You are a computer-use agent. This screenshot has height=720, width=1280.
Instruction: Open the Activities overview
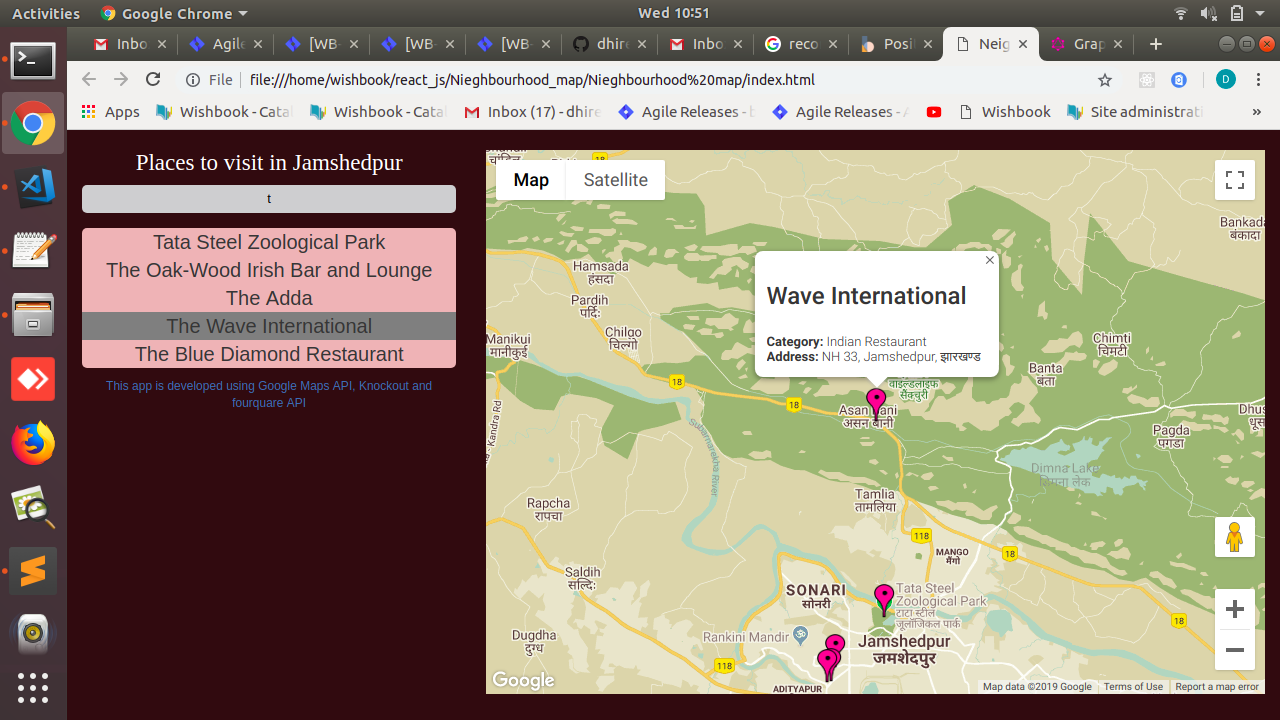tap(46, 13)
